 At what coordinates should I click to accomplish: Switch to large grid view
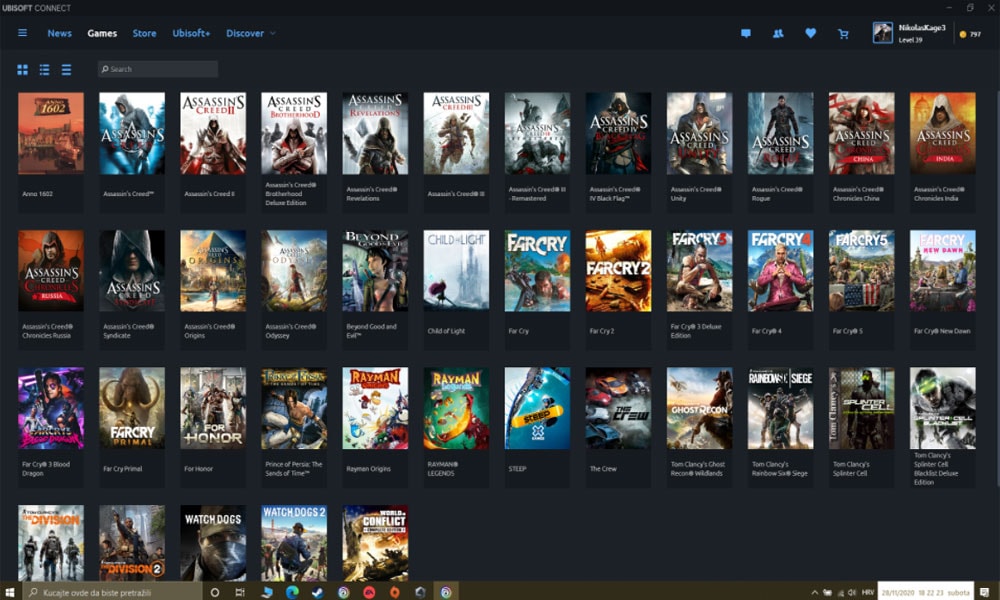pos(22,70)
